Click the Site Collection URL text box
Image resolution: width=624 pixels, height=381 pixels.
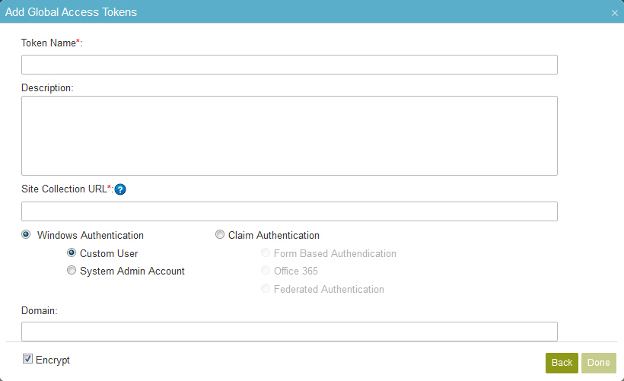(289, 211)
